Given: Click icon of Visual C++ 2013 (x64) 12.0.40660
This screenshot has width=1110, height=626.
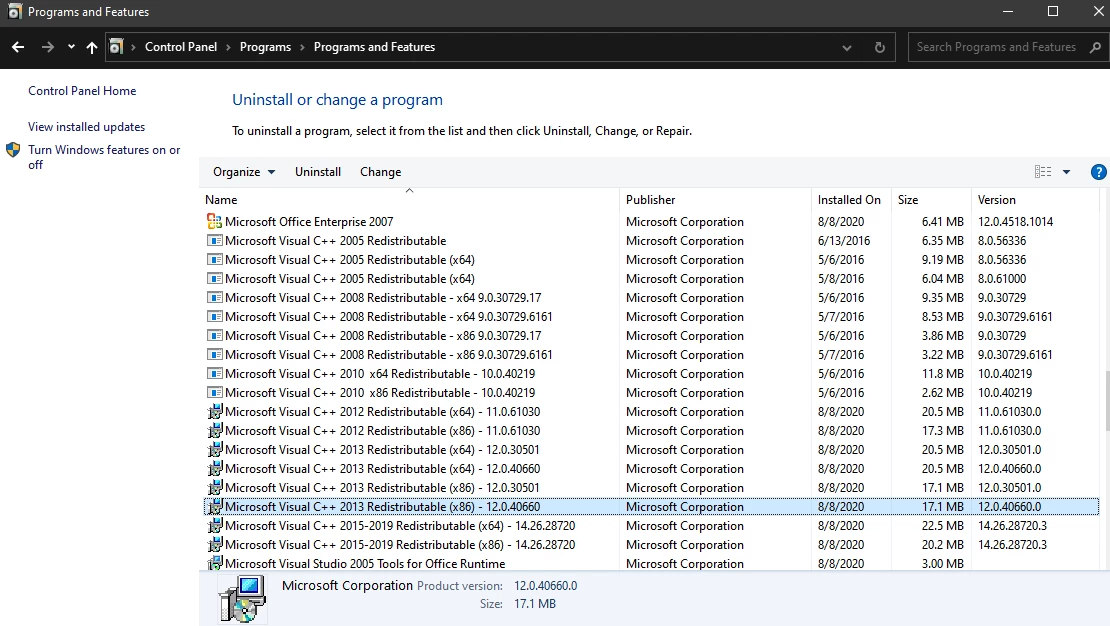Looking at the screenshot, I should [214, 468].
